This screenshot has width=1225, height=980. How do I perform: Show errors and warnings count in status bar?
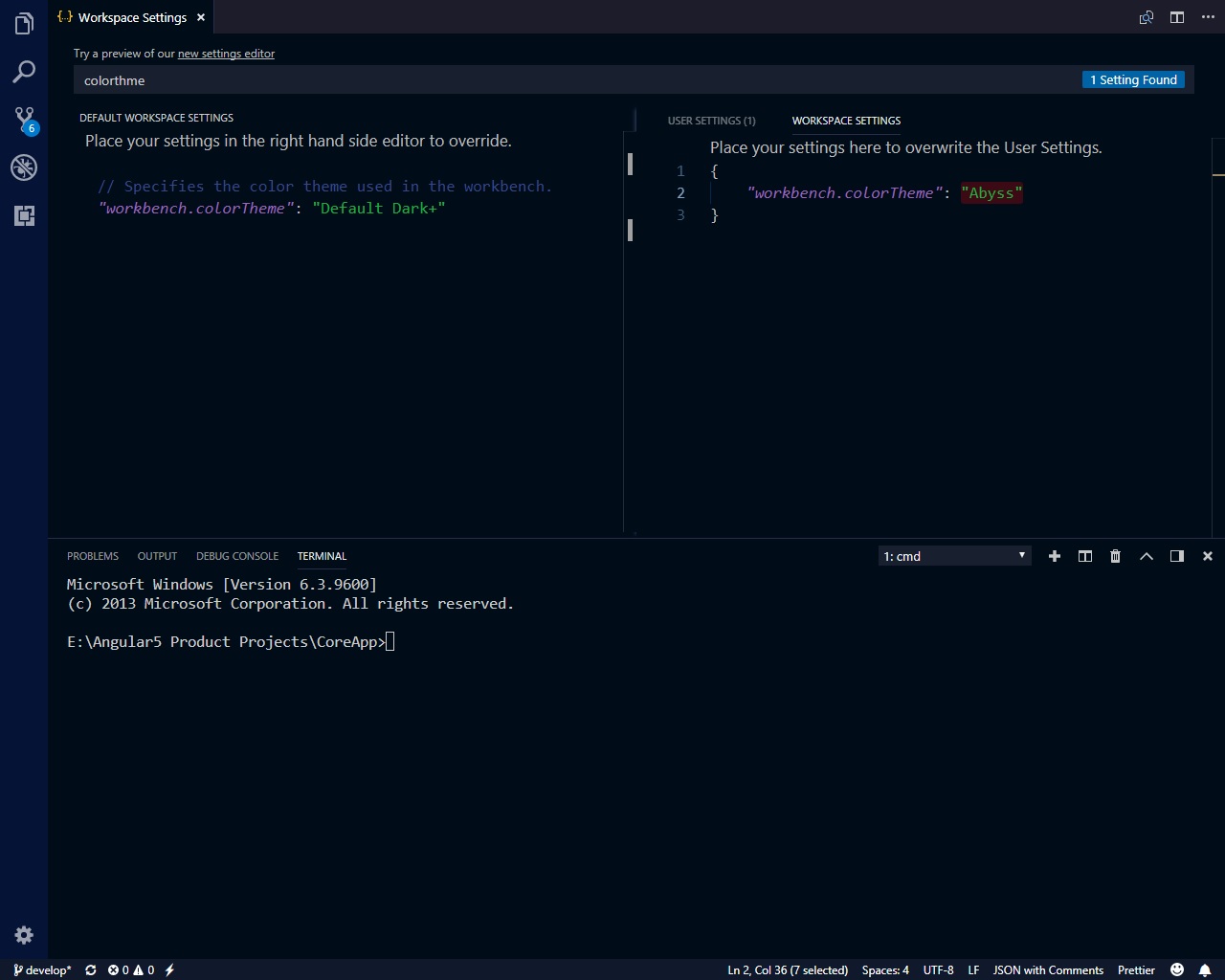[x=131, y=969]
